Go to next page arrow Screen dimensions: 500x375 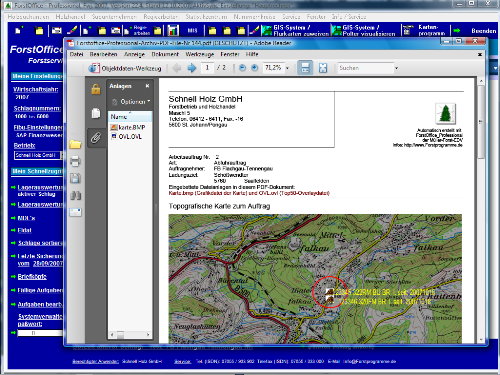pyautogui.click(x=192, y=68)
